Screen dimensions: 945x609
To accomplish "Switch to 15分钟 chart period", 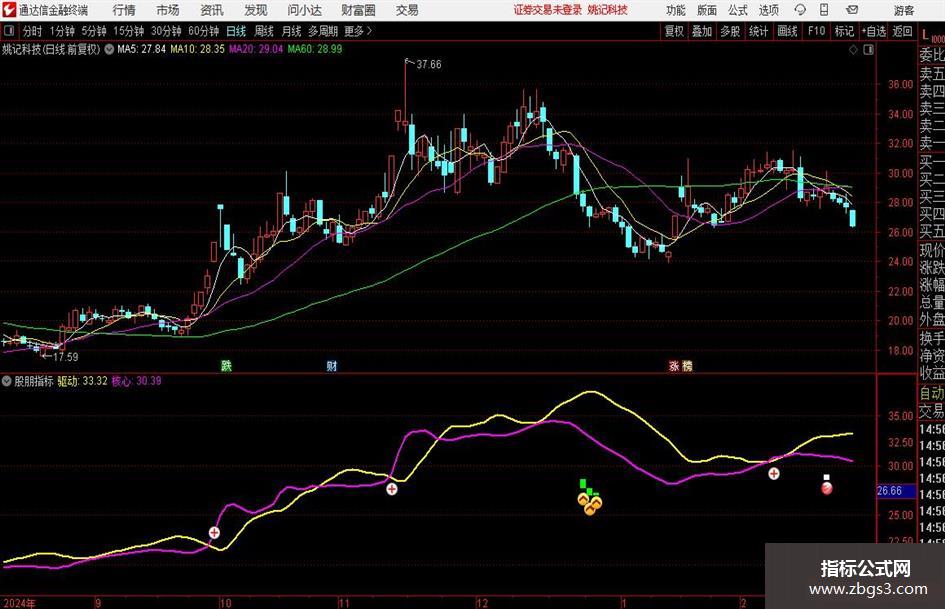I will coord(128,31).
